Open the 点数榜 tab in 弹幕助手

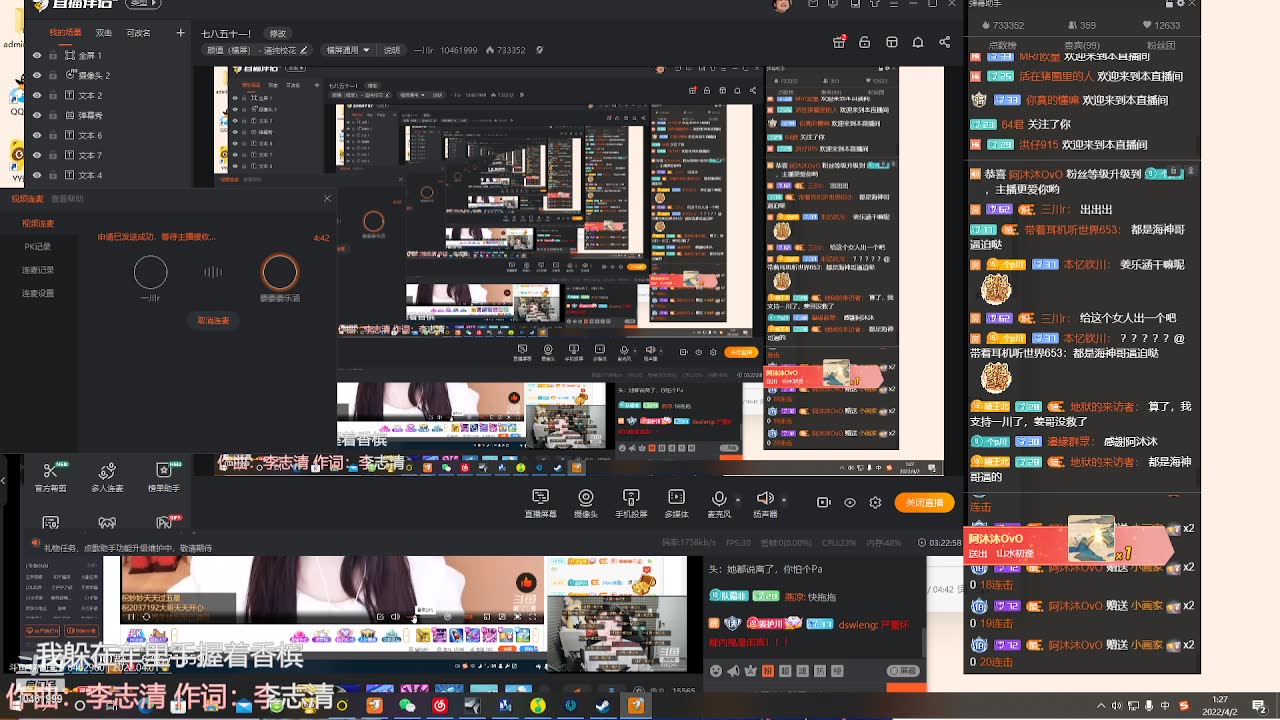pos(1003,45)
